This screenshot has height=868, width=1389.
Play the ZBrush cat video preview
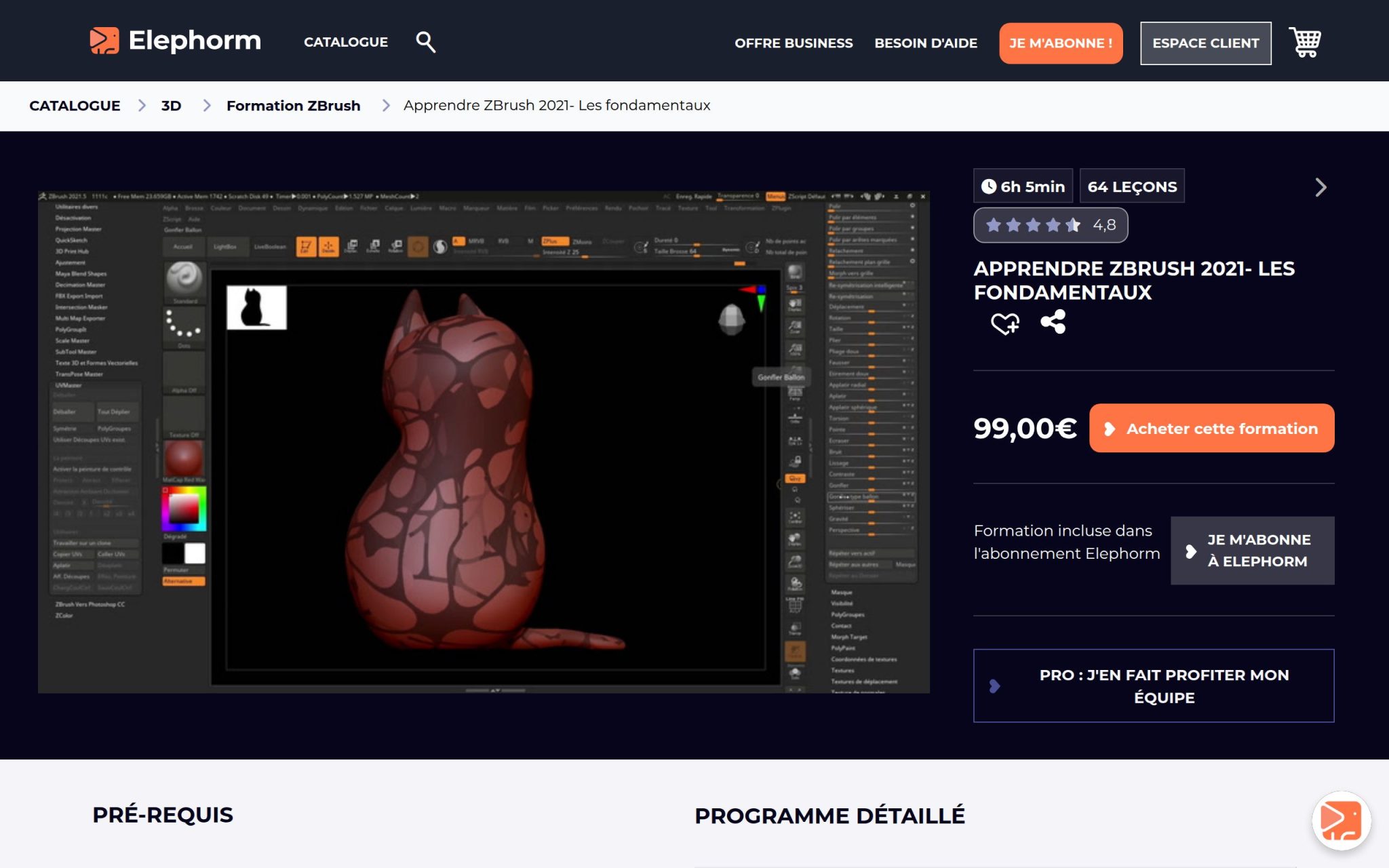[484, 442]
